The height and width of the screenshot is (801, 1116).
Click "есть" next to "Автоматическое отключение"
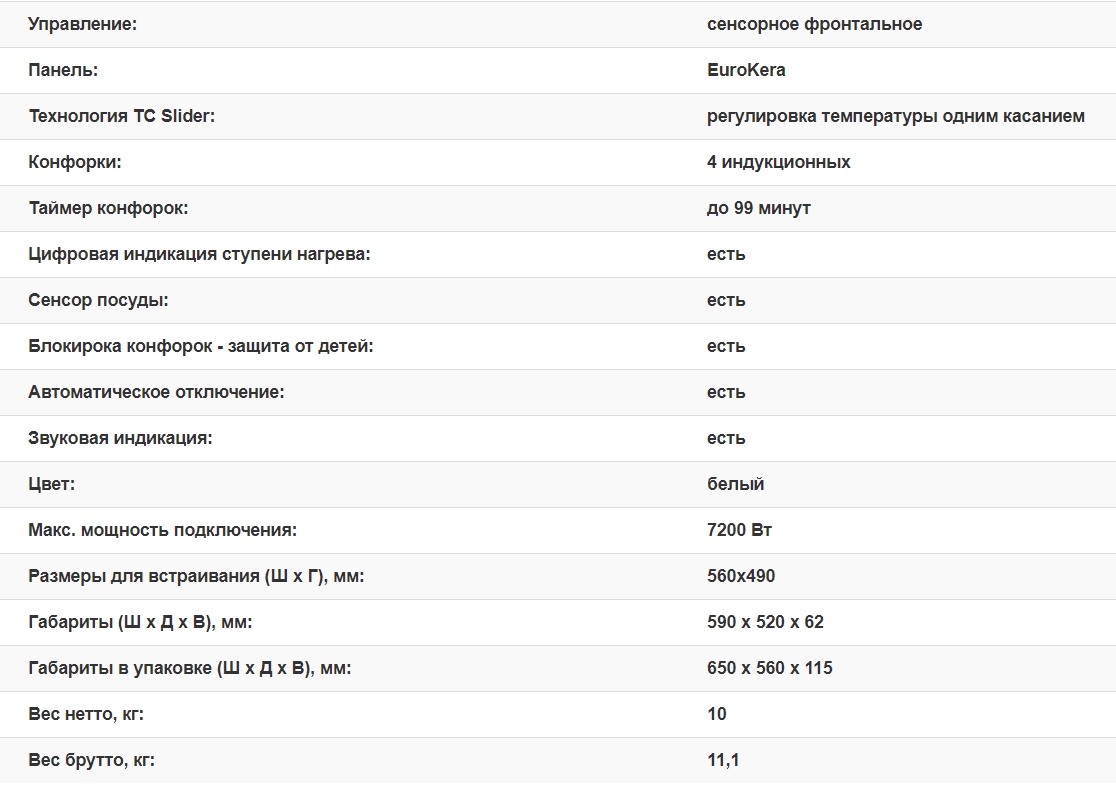pyautogui.click(x=726, y=392)
